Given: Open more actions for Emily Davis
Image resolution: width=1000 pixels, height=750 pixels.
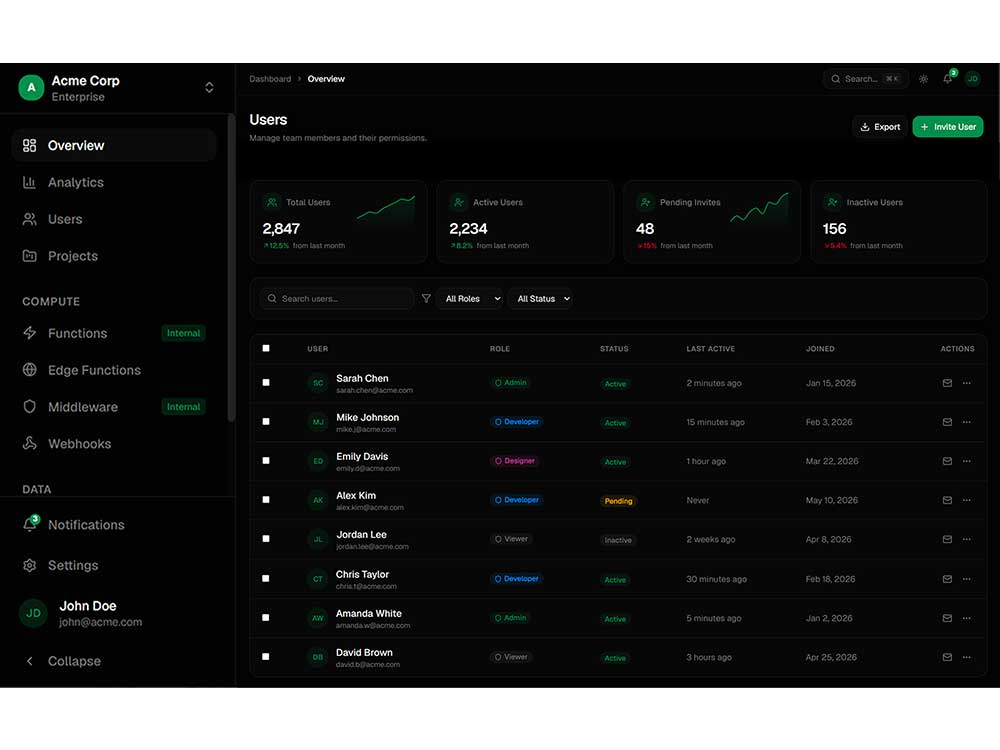Looking at the screenshot, I should (967, 461).
